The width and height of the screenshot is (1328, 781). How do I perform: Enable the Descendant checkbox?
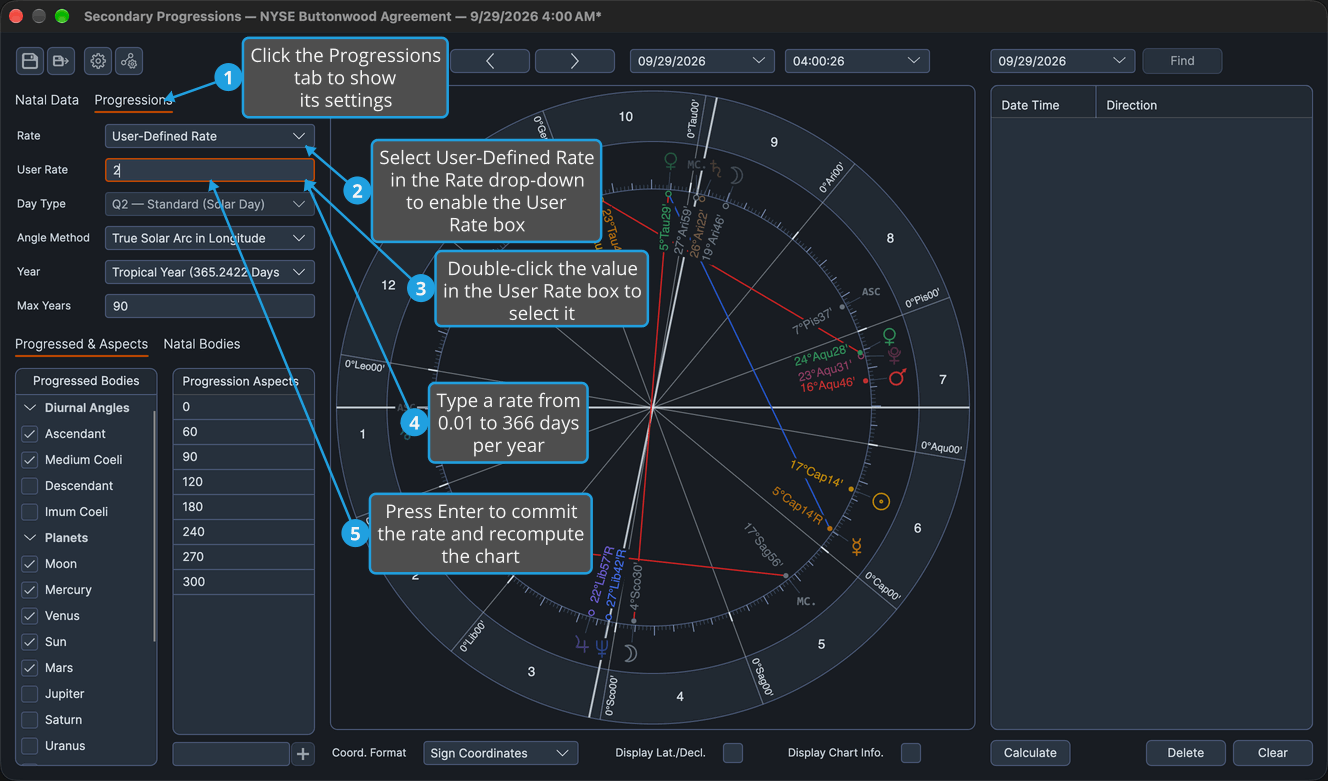tap(30, 486)
